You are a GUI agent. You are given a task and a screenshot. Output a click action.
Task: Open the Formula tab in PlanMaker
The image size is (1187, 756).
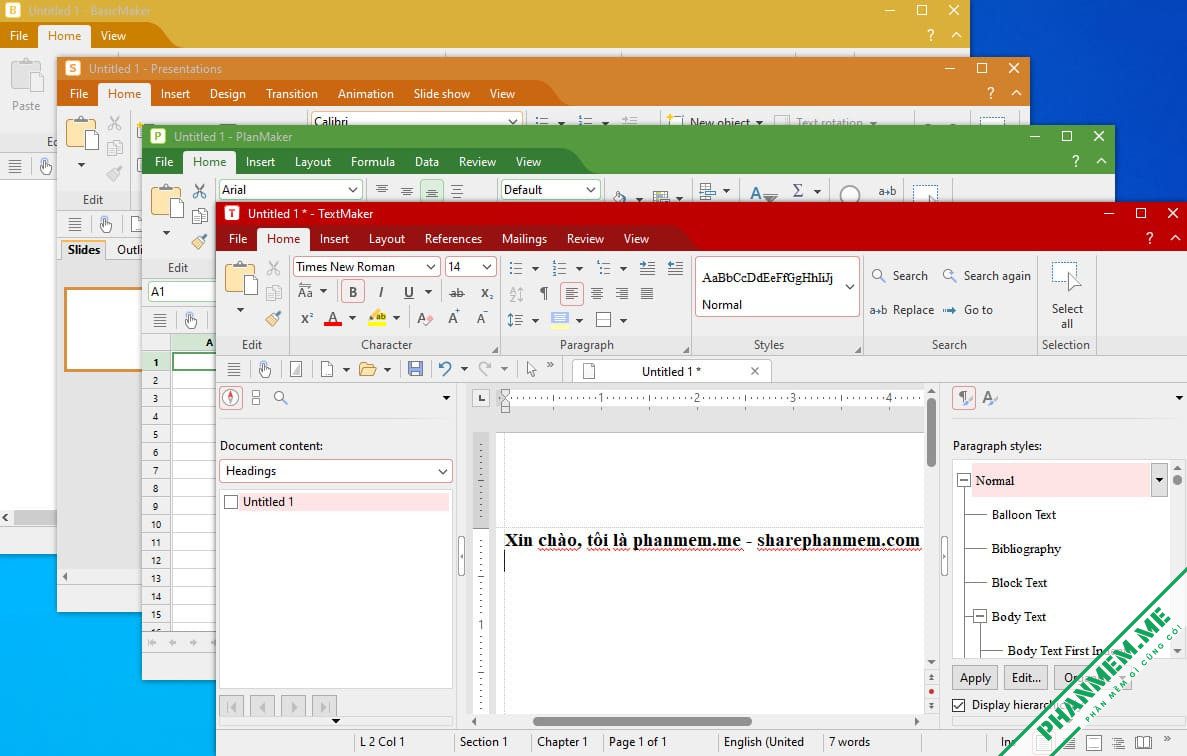[x=372, y=162]
